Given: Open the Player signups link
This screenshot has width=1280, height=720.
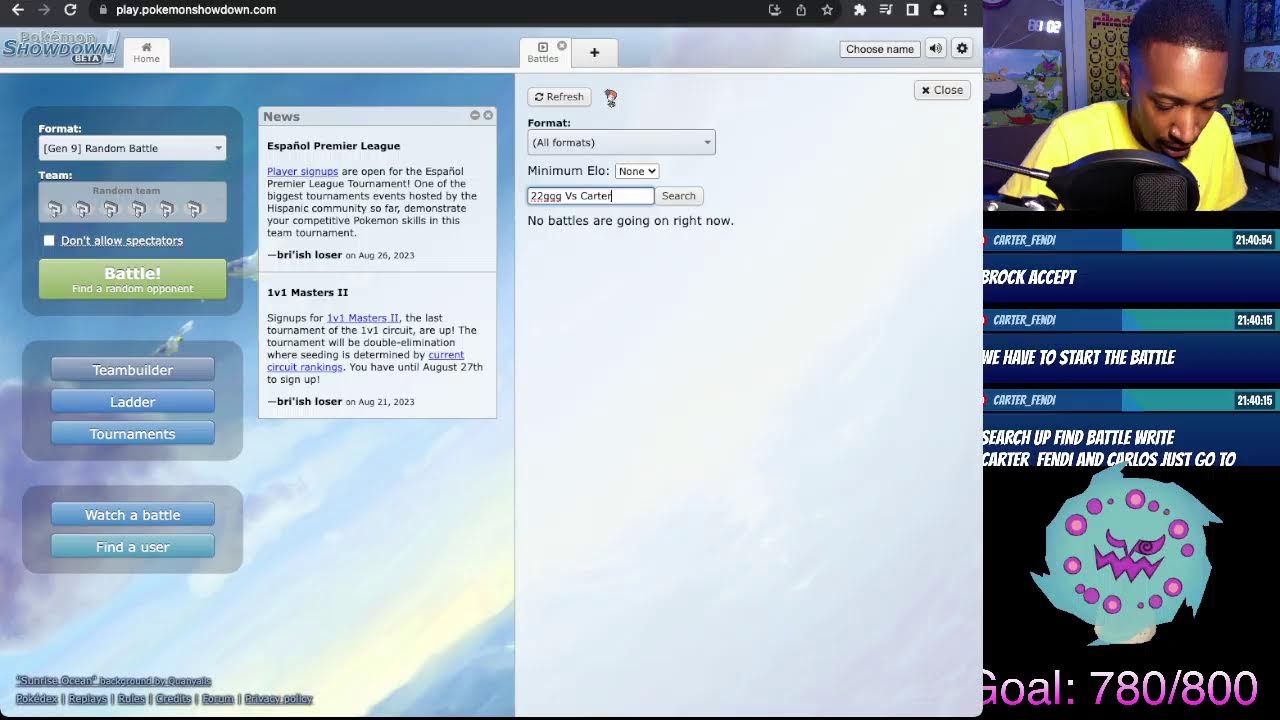Looking at the screenshot, I should (x=302, y=171).
